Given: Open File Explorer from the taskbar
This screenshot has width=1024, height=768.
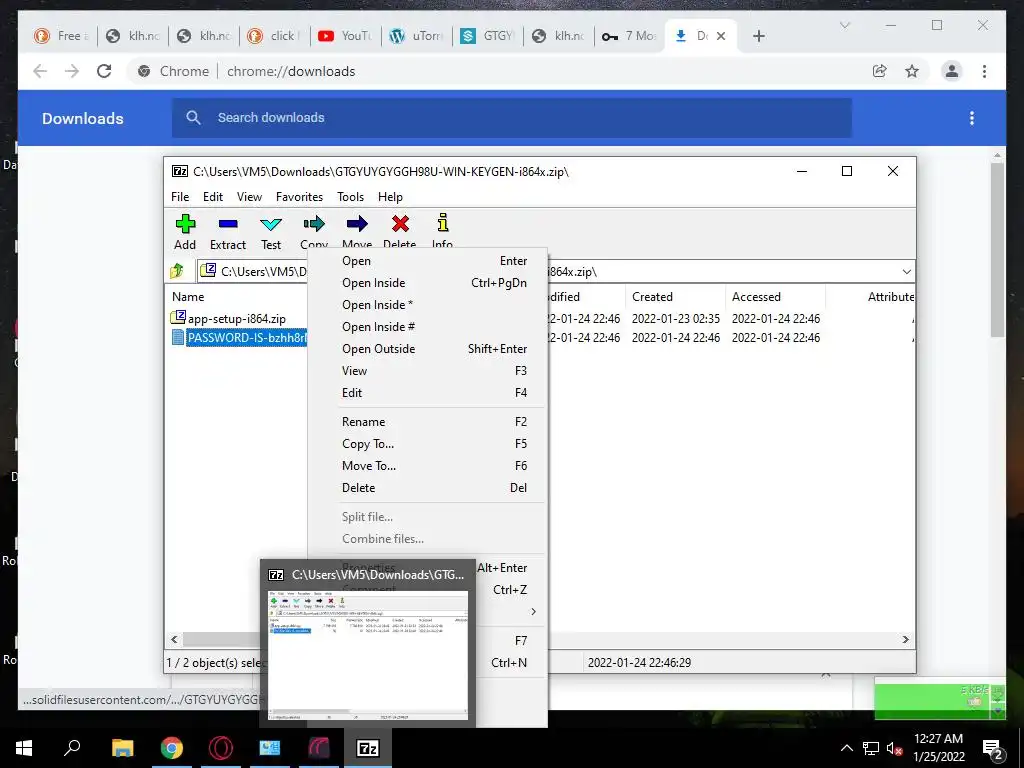Looking at the screenshot, I should [x=122, y=748].
